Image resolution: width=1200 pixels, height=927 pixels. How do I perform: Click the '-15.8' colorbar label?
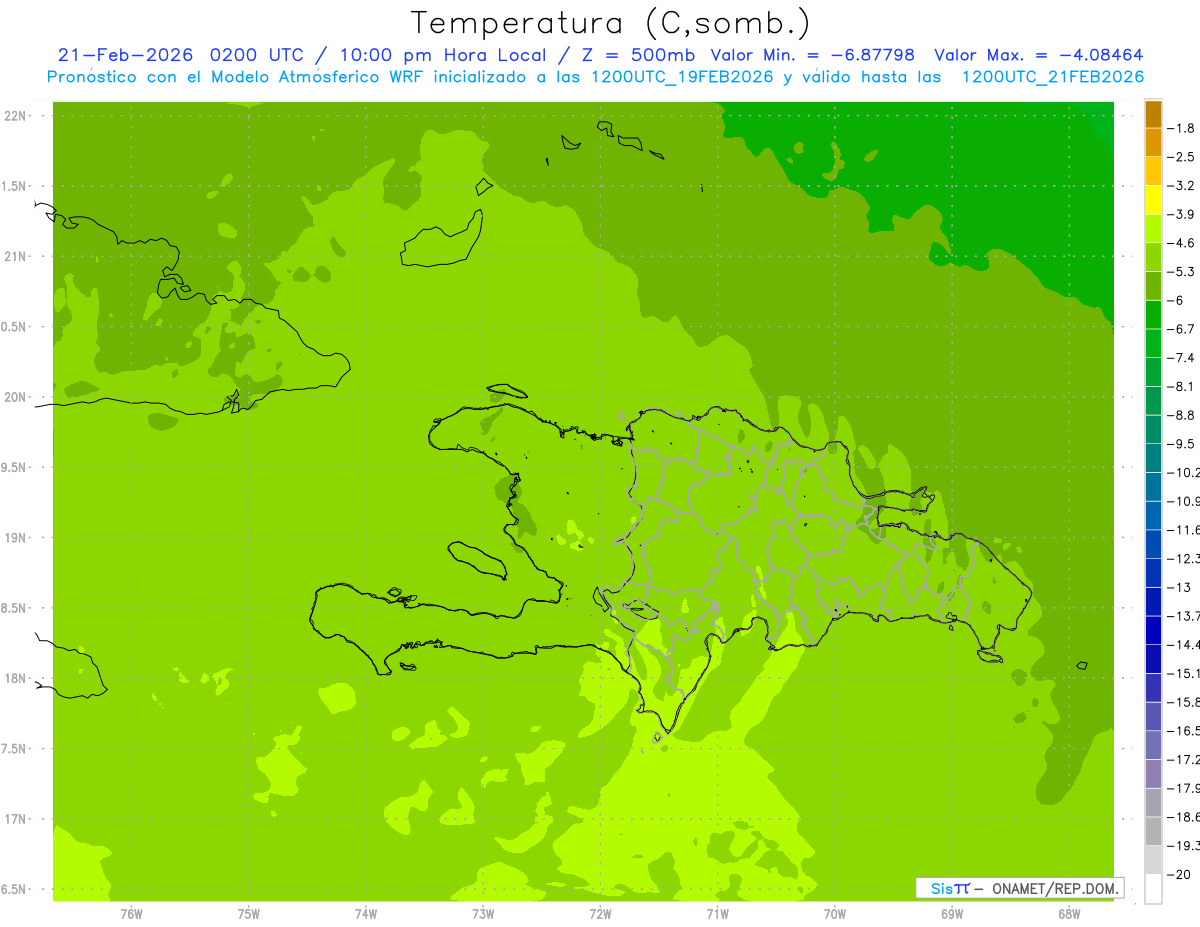(1183, 703)
